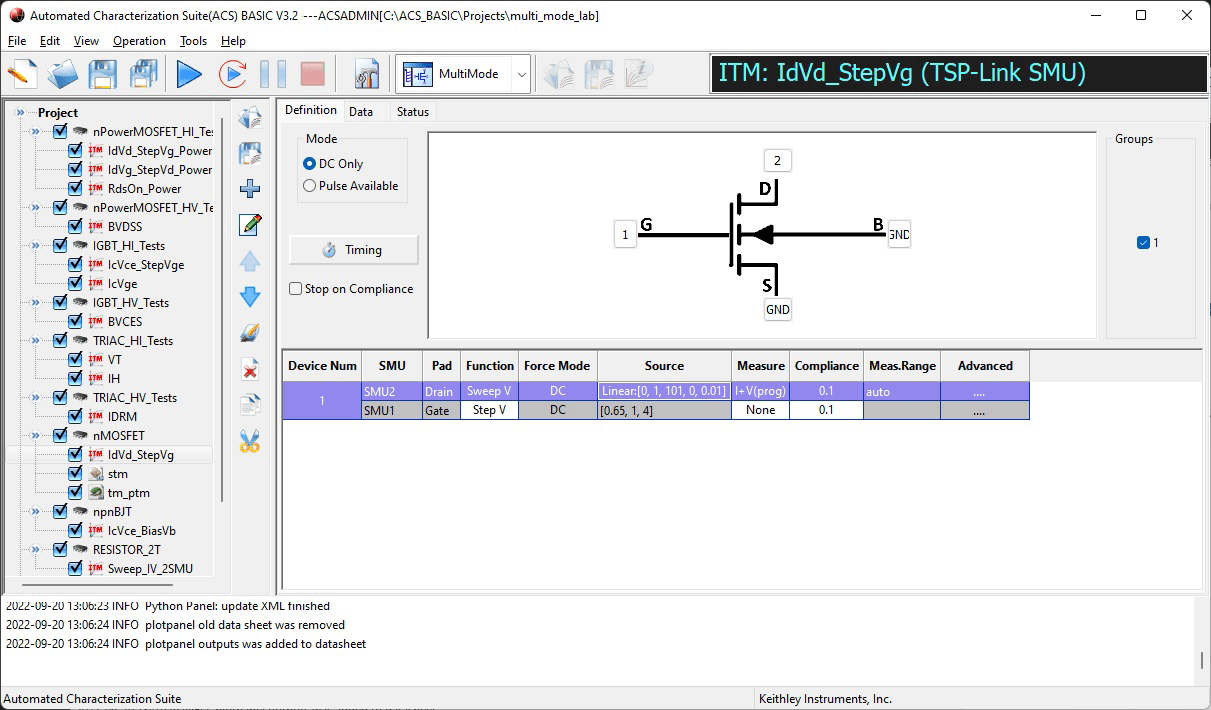Click the GND box on the Source terminal
1211x710 pixels.
(x=777, y=310)
